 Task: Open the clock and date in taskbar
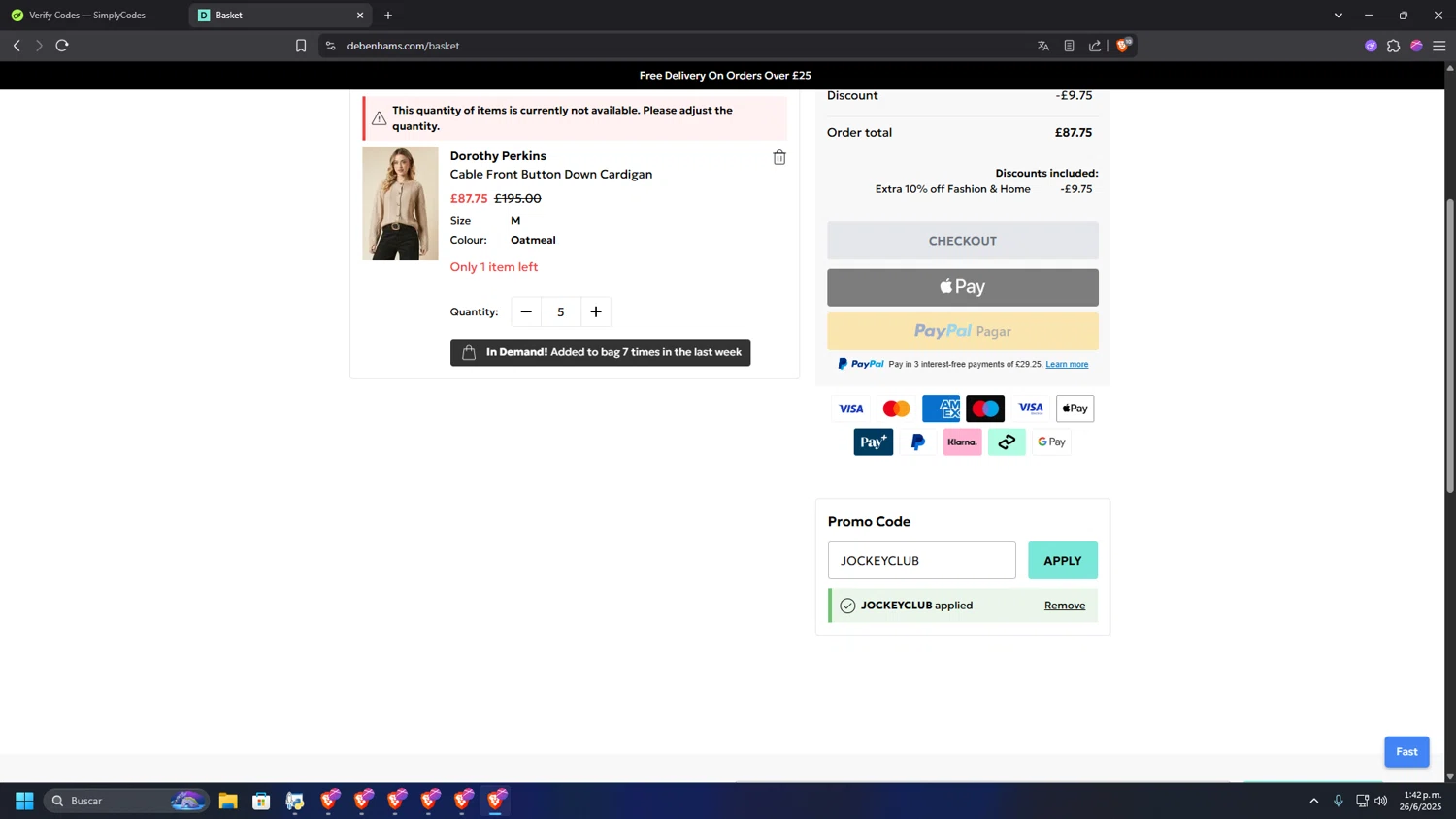[1421, 801]
